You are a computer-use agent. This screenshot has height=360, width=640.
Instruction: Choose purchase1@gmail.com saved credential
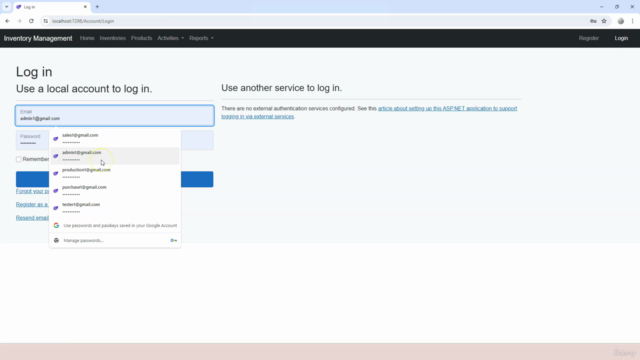pos(115,191)
